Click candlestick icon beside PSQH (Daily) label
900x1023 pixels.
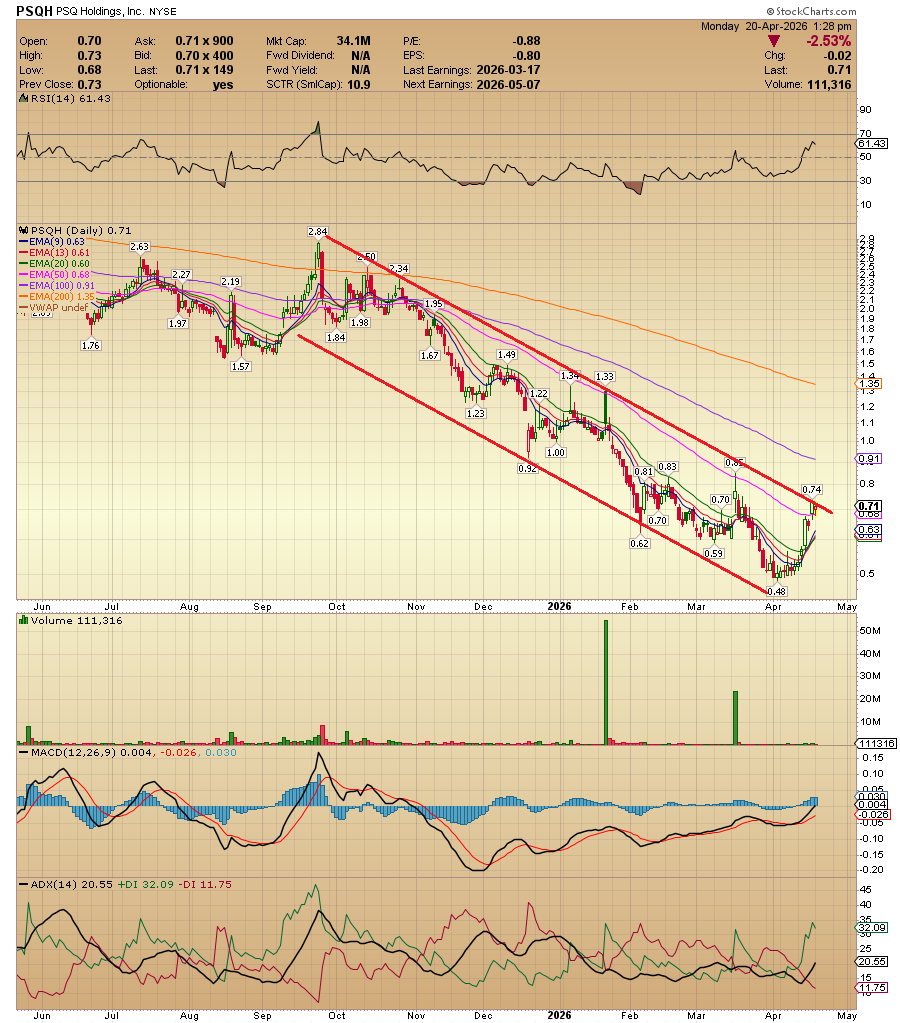[24, 230]
